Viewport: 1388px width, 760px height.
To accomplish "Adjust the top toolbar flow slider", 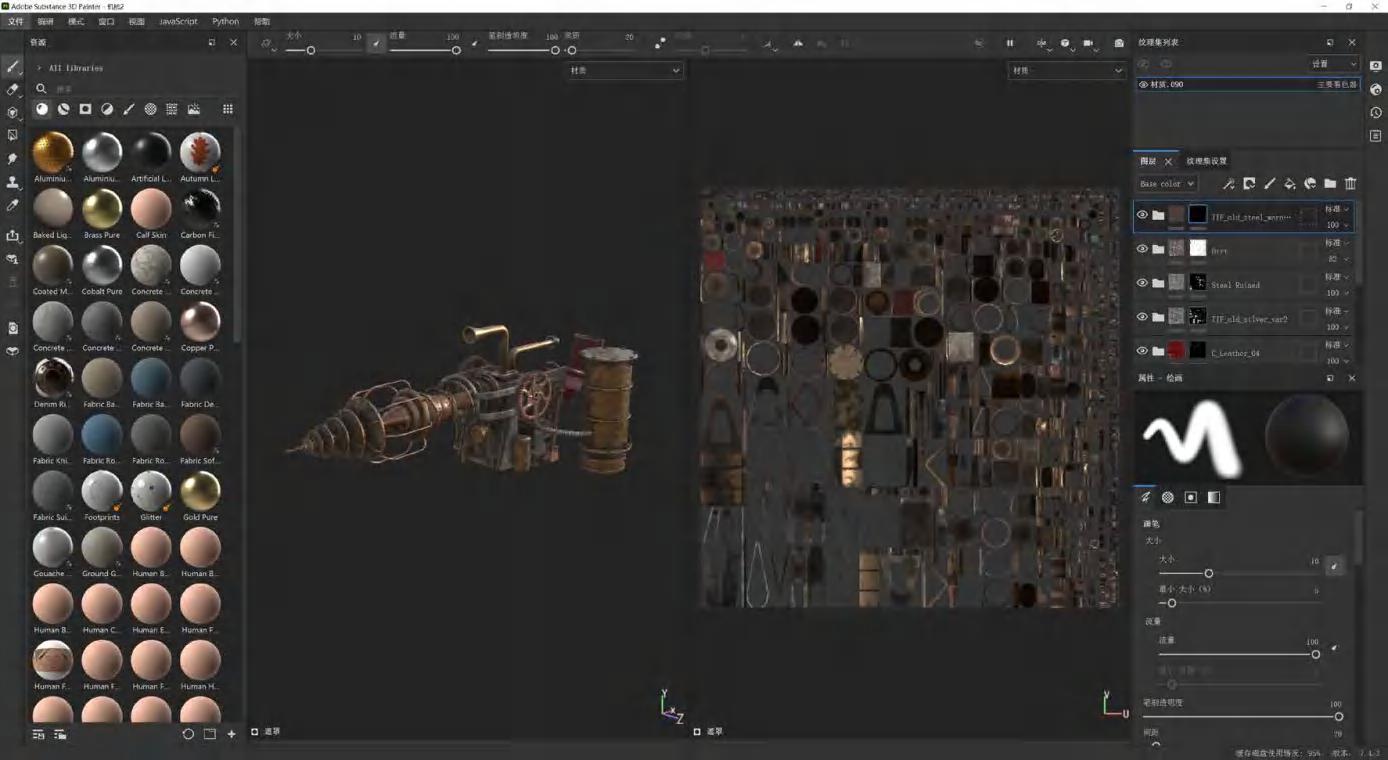I will (x=424, y=50).
